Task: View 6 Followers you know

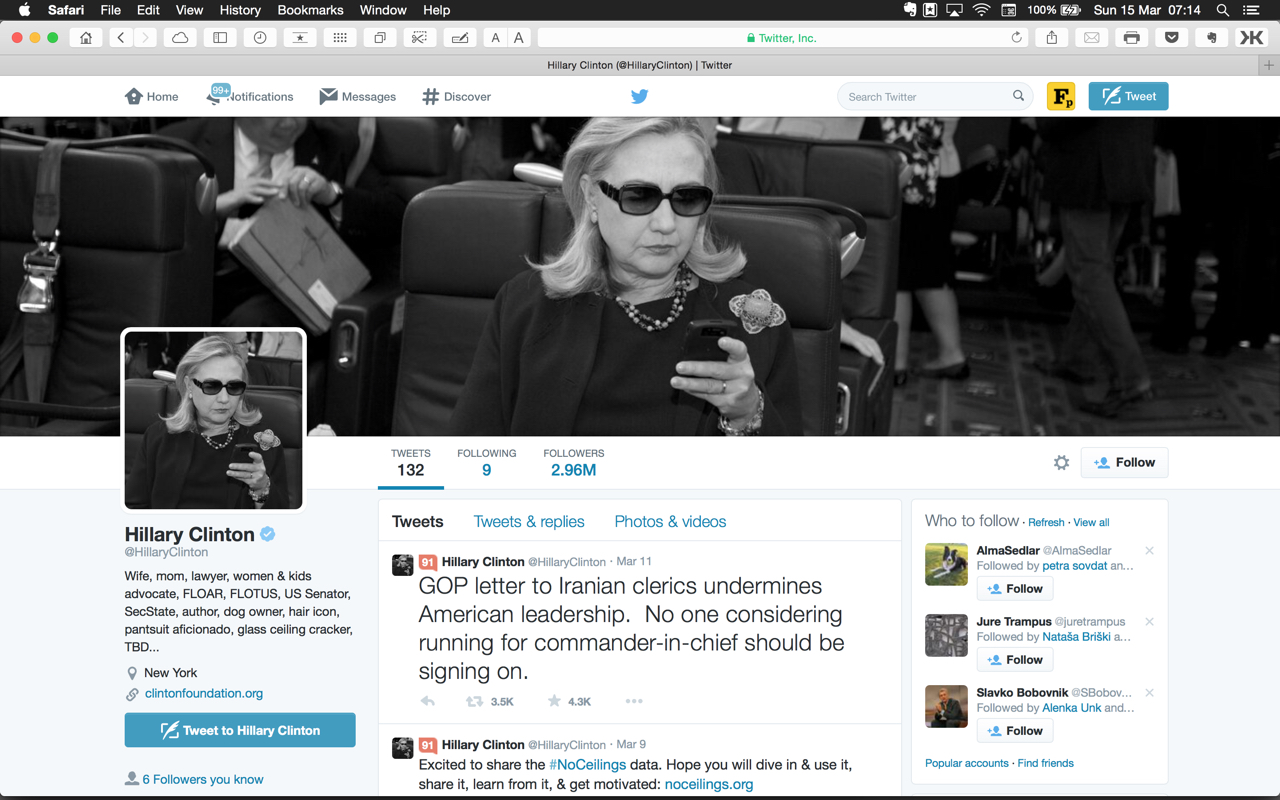Action: (203, 779)
